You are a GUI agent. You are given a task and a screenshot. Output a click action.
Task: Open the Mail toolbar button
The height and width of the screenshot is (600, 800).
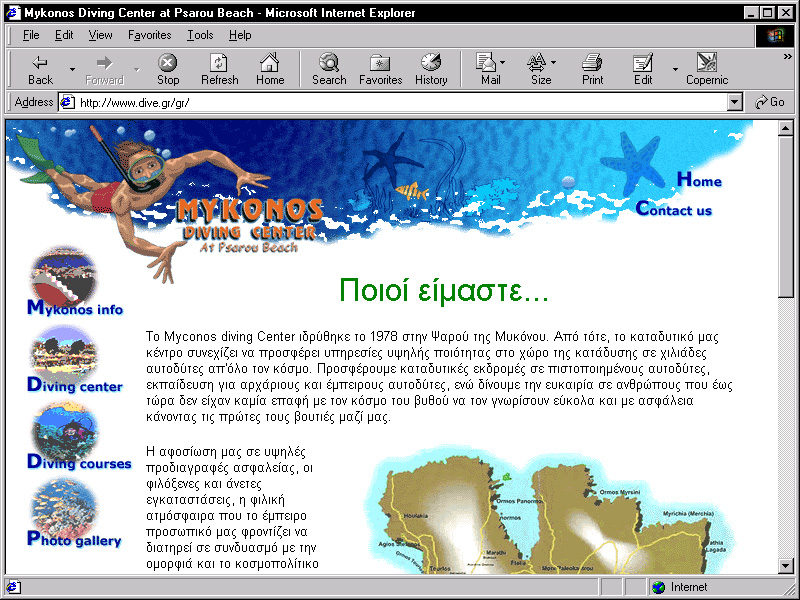490,69
